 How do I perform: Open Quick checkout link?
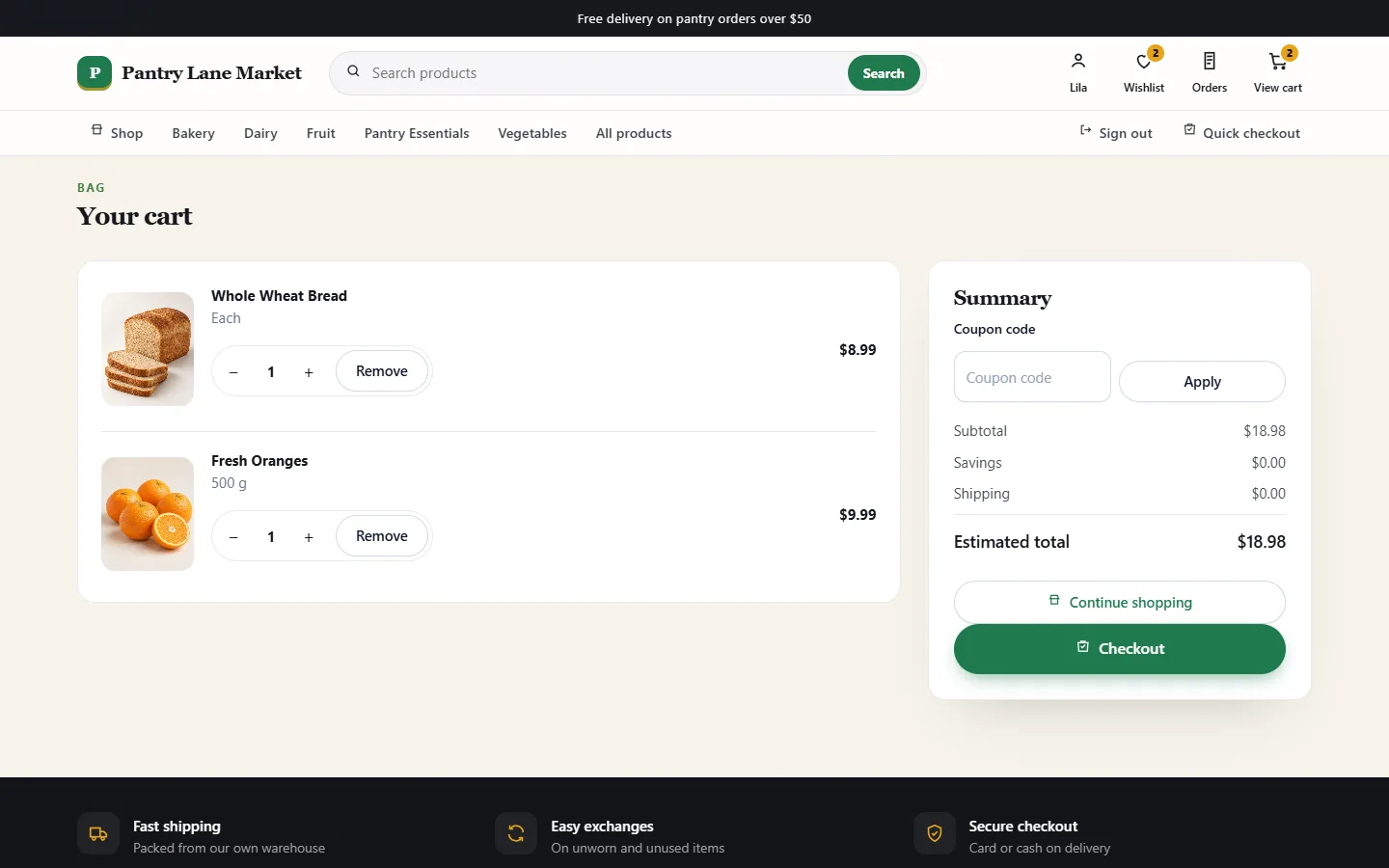tap(1242, 133)
